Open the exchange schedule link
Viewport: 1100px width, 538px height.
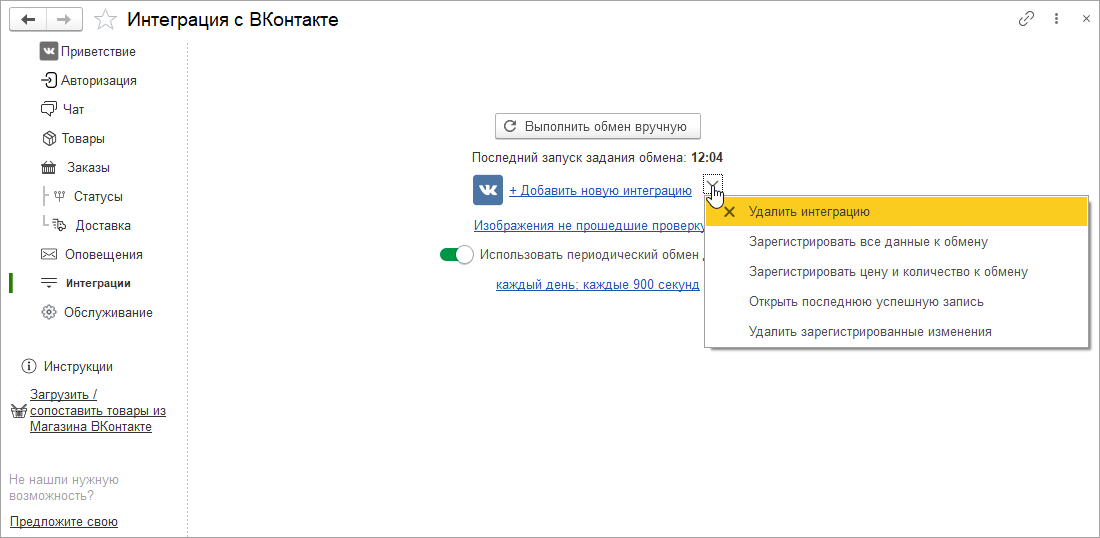click(x=597, y=285)
